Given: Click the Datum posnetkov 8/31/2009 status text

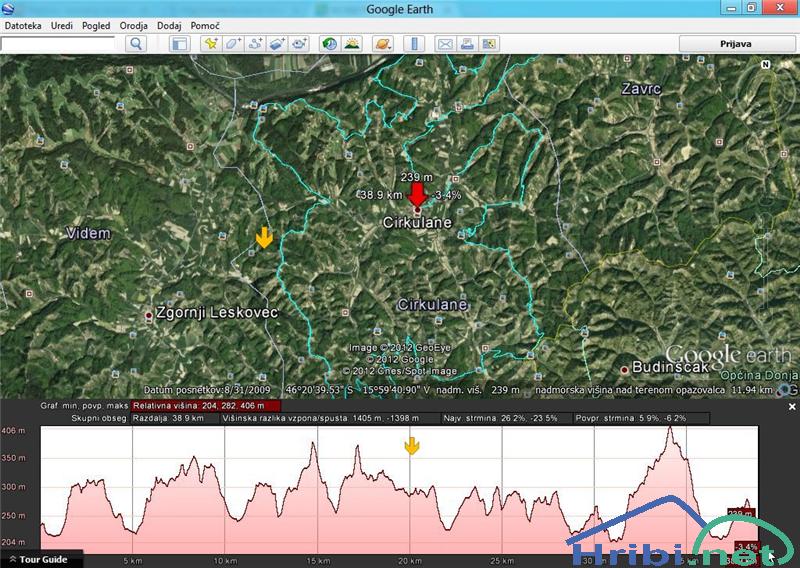Looking at the screenshot, I should click(208, 390).
